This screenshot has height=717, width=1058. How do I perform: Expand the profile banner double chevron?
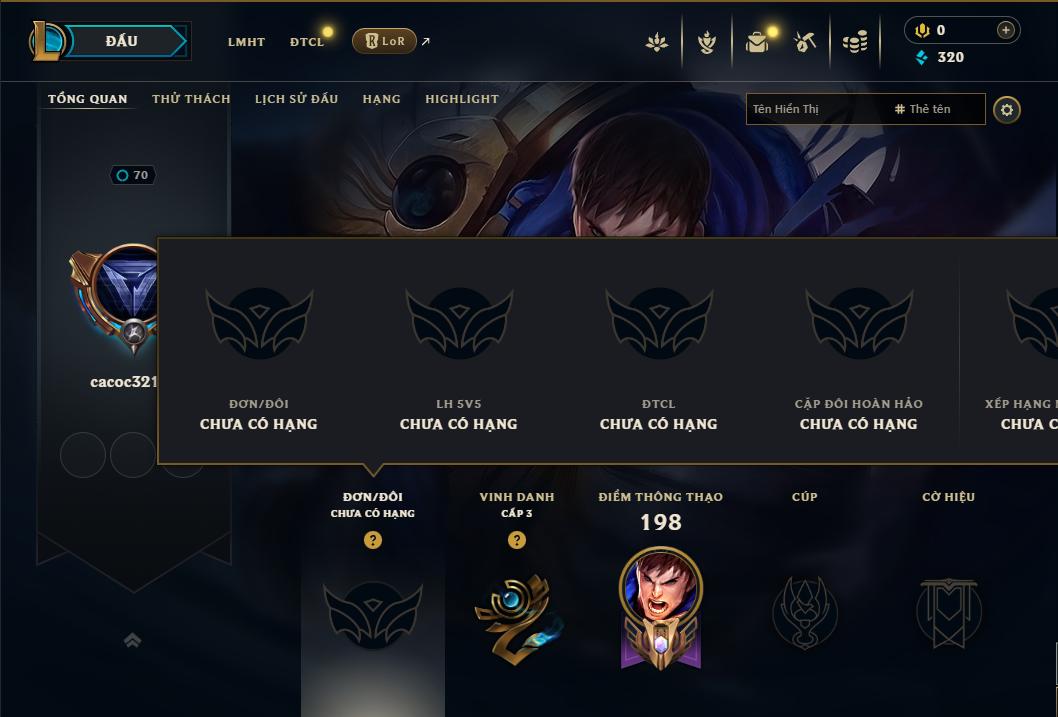(132, 640)
